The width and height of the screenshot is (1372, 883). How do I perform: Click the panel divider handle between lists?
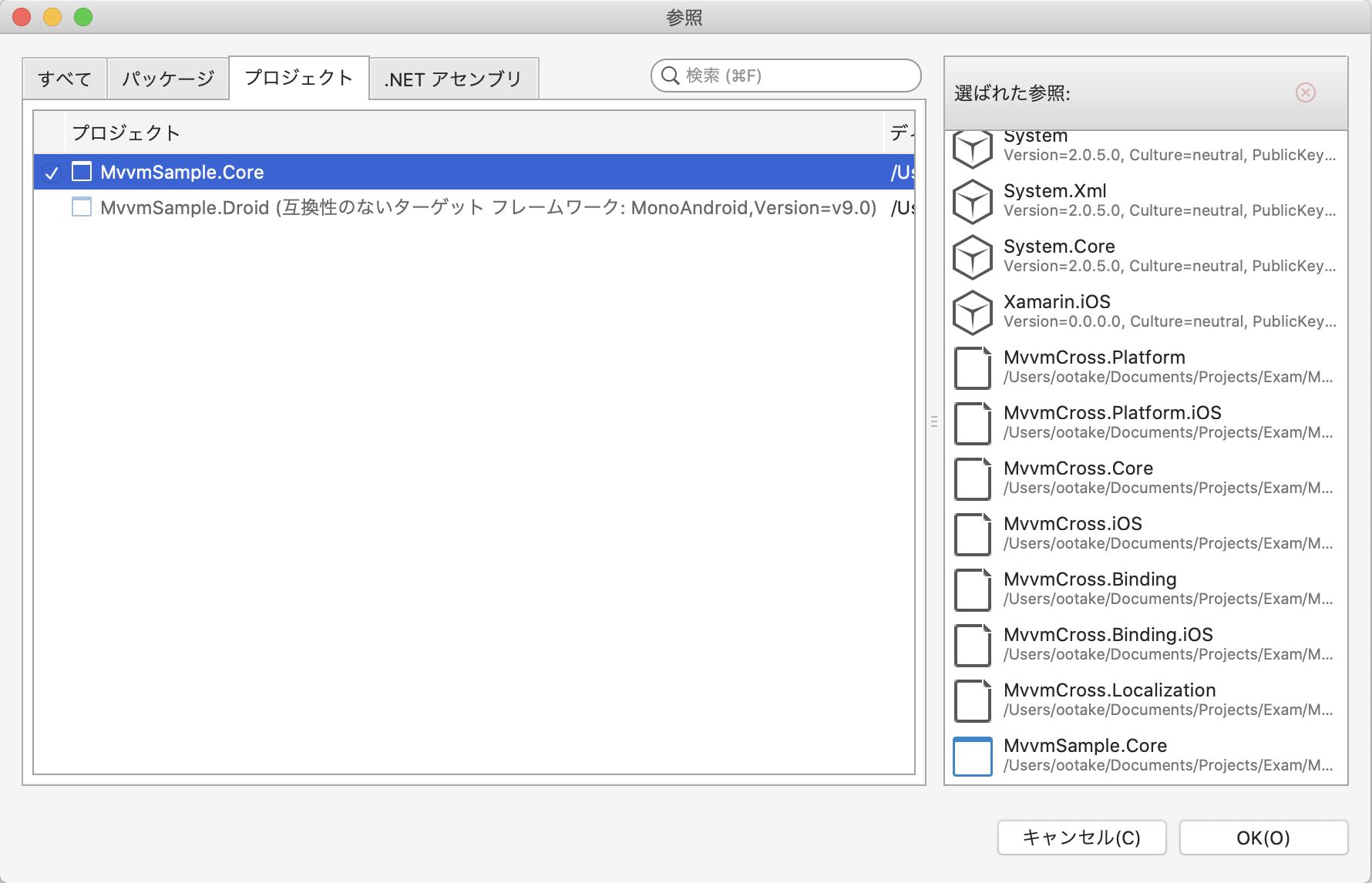click(x=933, y=421)
